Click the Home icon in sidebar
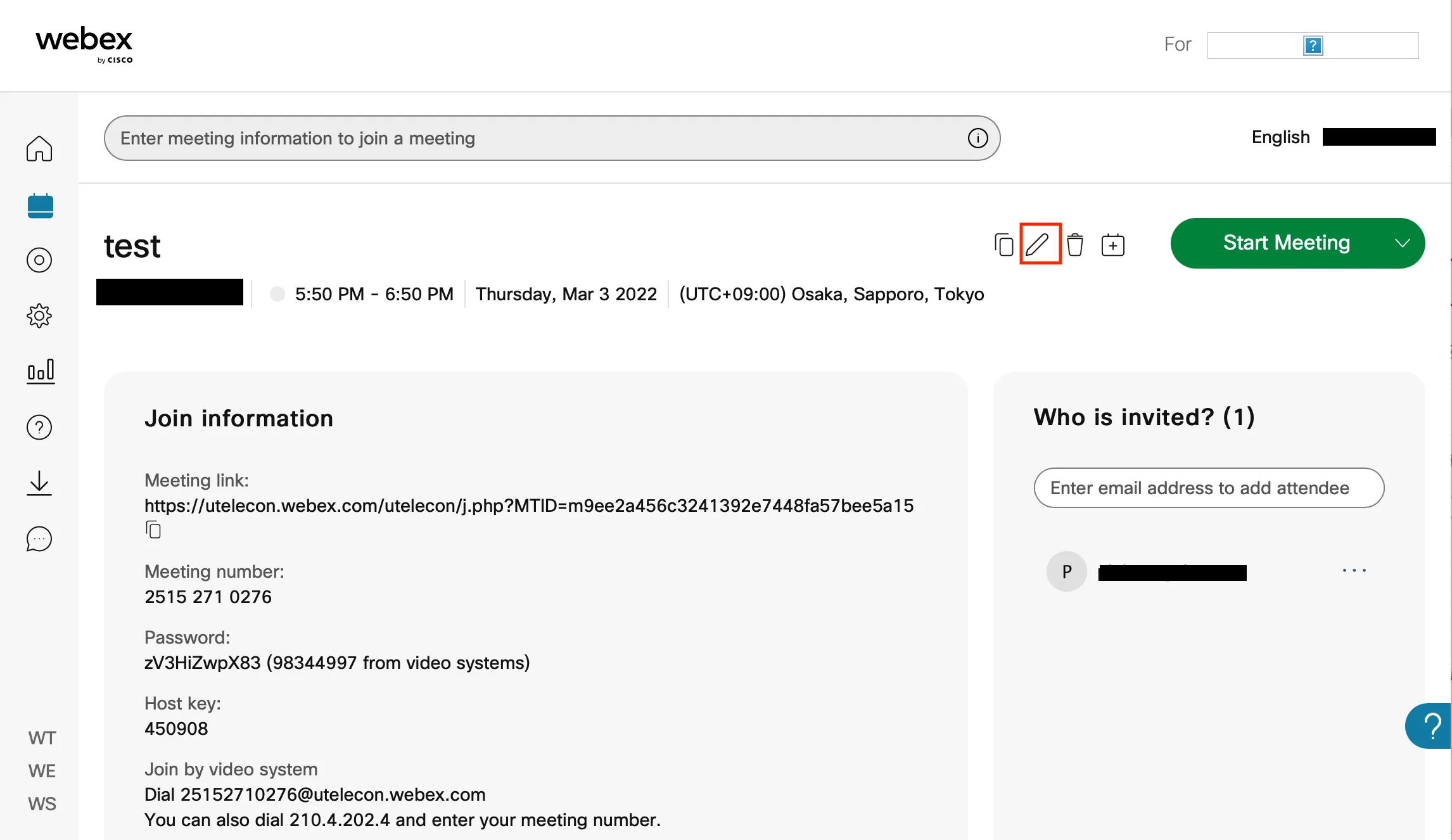The image size is (1452, 840). pyautogui.click(x=39, y=149)
